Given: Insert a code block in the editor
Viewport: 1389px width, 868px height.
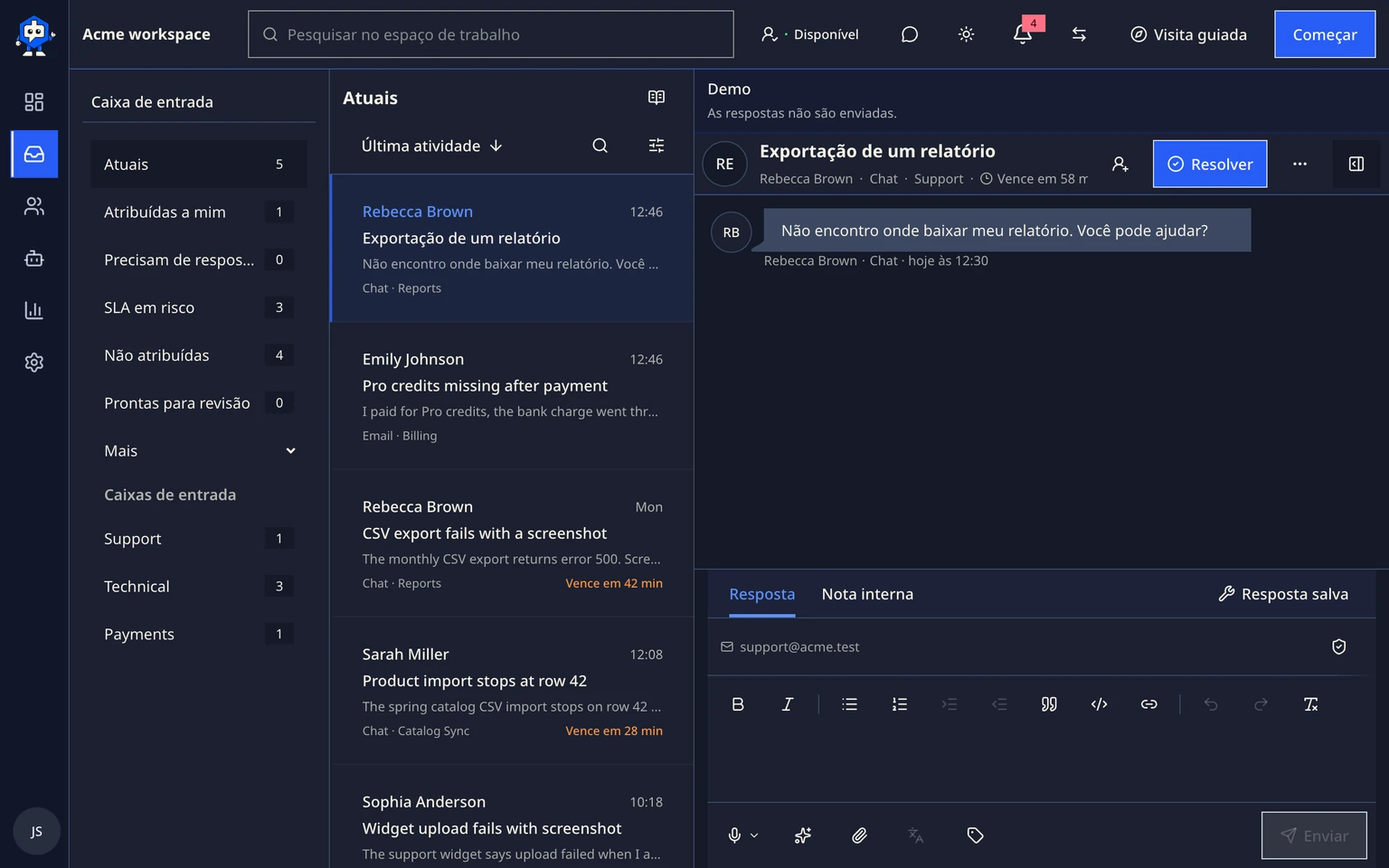Looking at the screenshot, I should click(x=1099, y=704).
